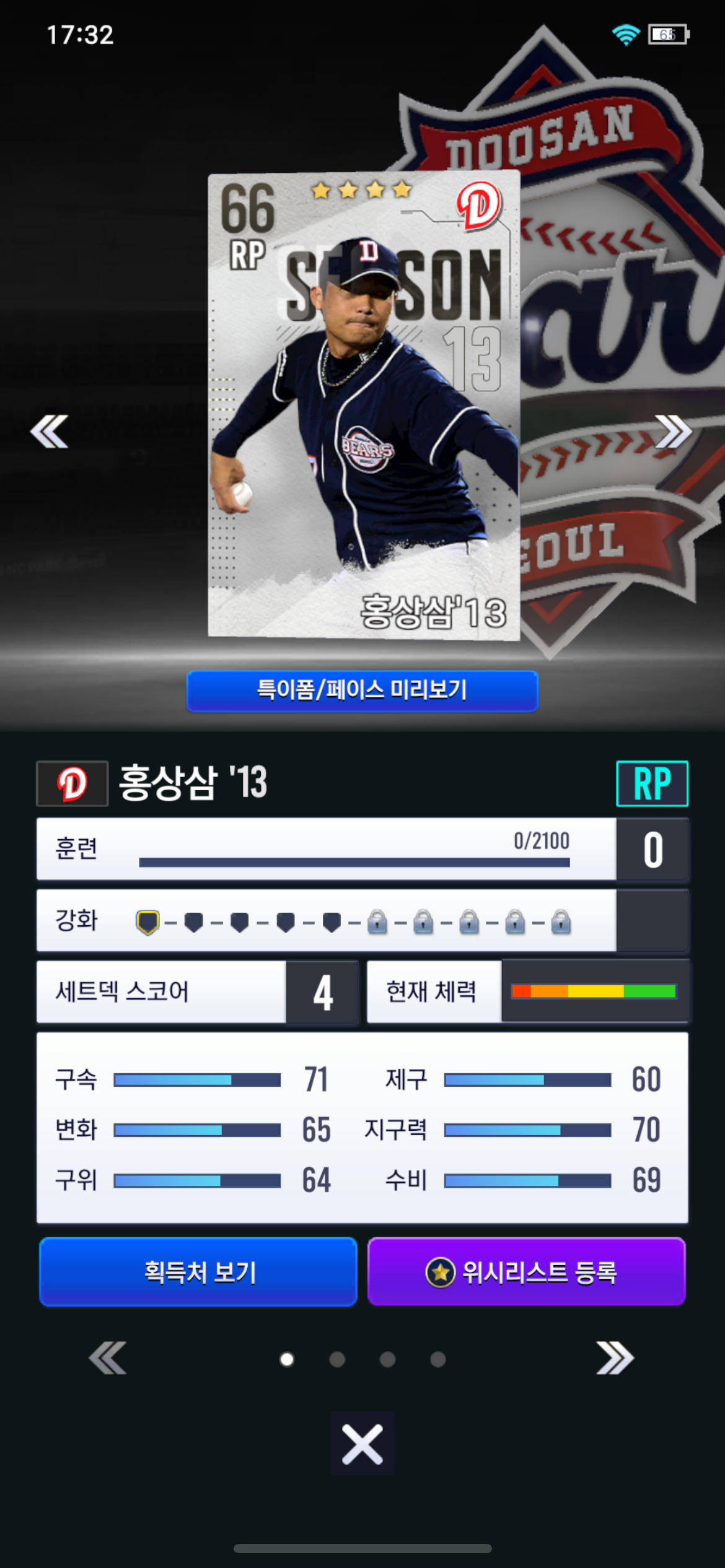
Task: Tap the Doosan team badge next to 홍상삼 '13
Action: tap(72, 783)
